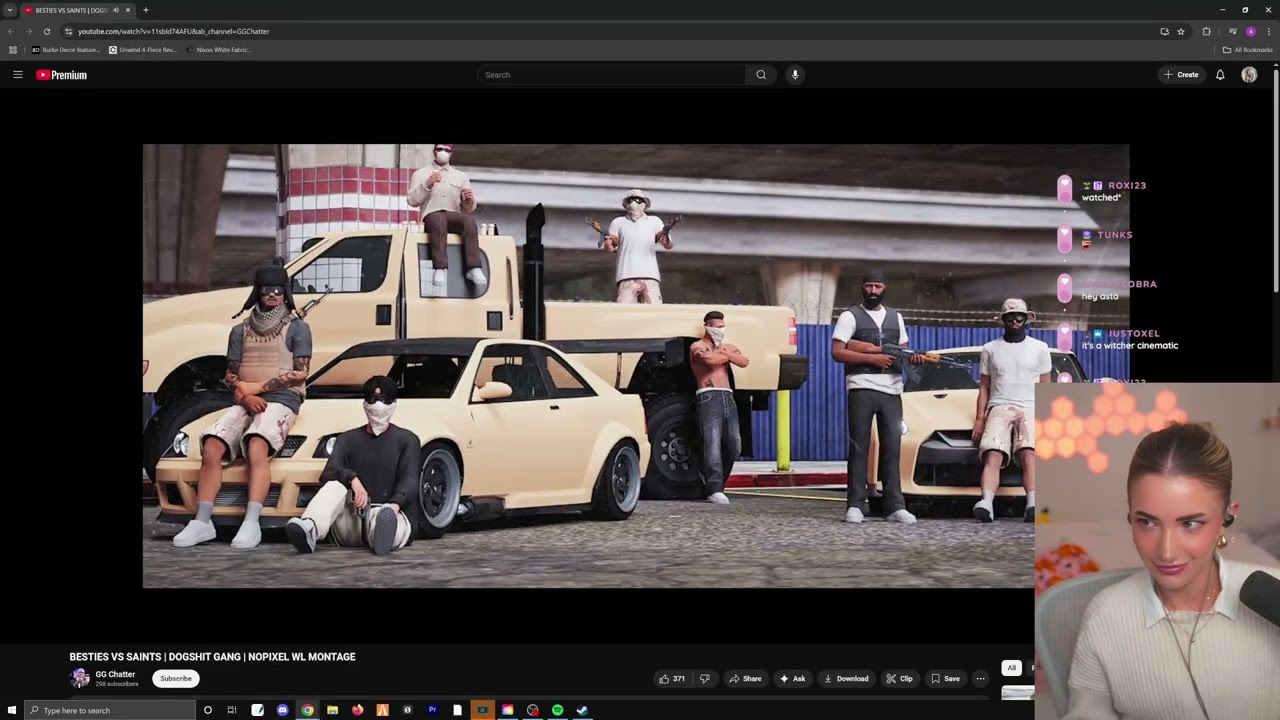
Task: Select the All filter chip
Action: point(1011,668)
